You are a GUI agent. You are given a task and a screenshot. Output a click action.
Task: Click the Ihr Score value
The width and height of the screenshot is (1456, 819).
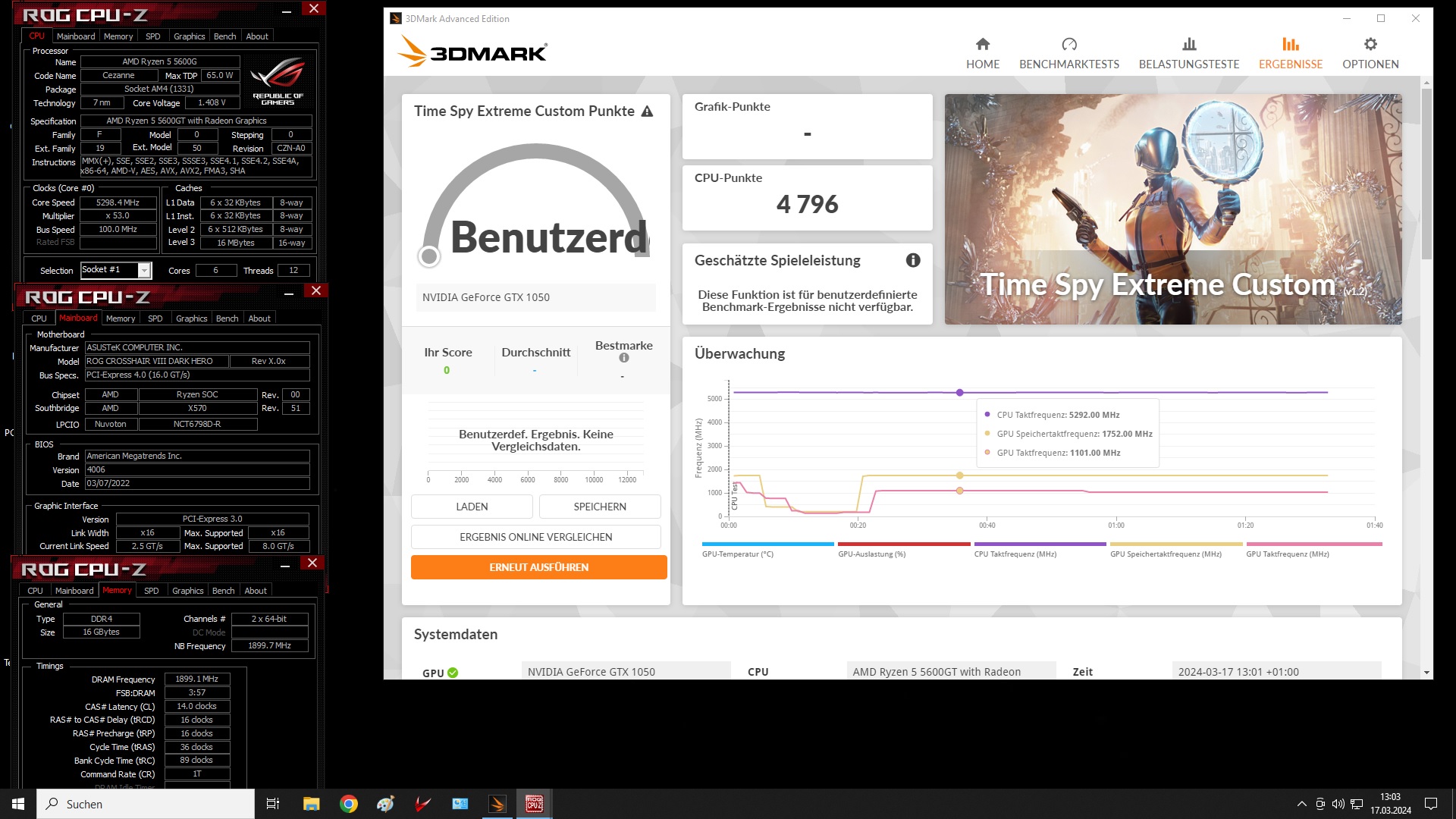(x=447, y=371)
